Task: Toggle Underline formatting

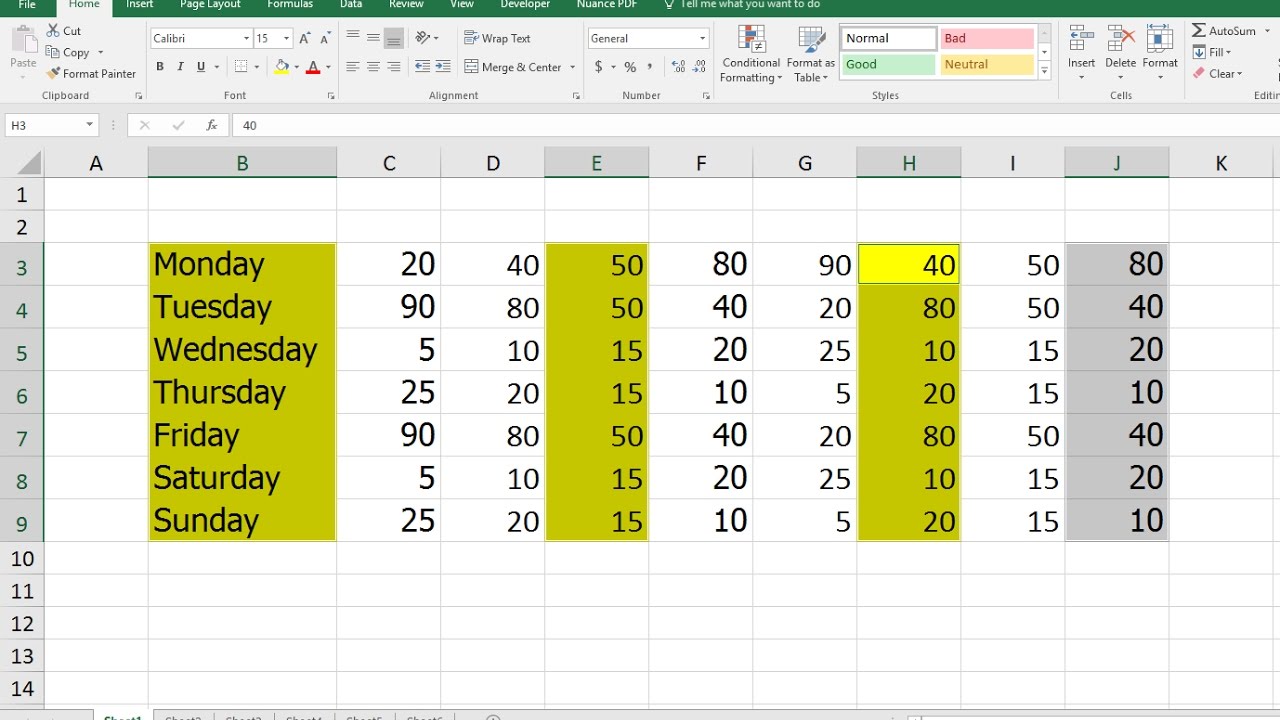Action: point(201,67)
